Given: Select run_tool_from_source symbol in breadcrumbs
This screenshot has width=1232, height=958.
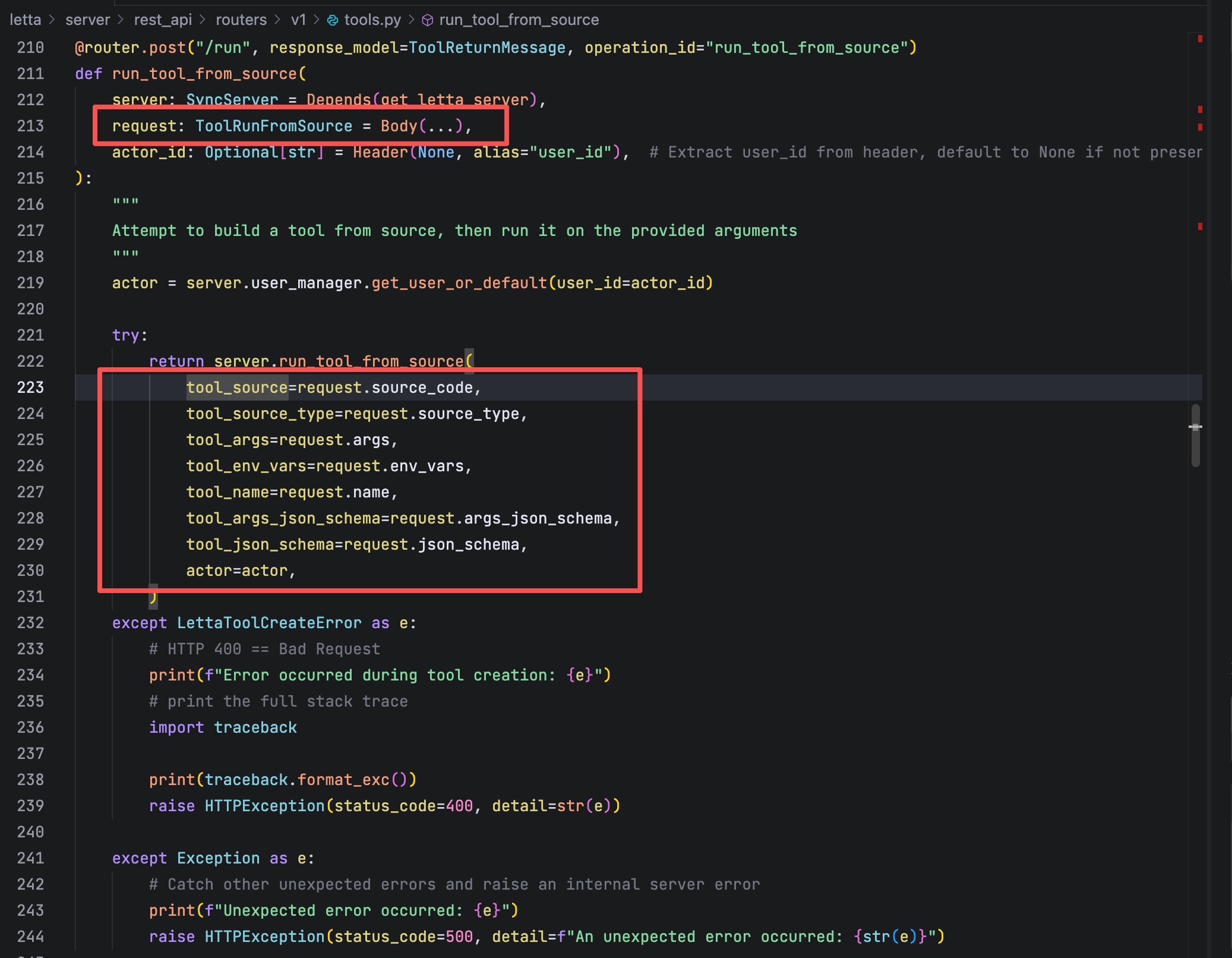Looking at the screenshot, I should [x=519, y=20].
